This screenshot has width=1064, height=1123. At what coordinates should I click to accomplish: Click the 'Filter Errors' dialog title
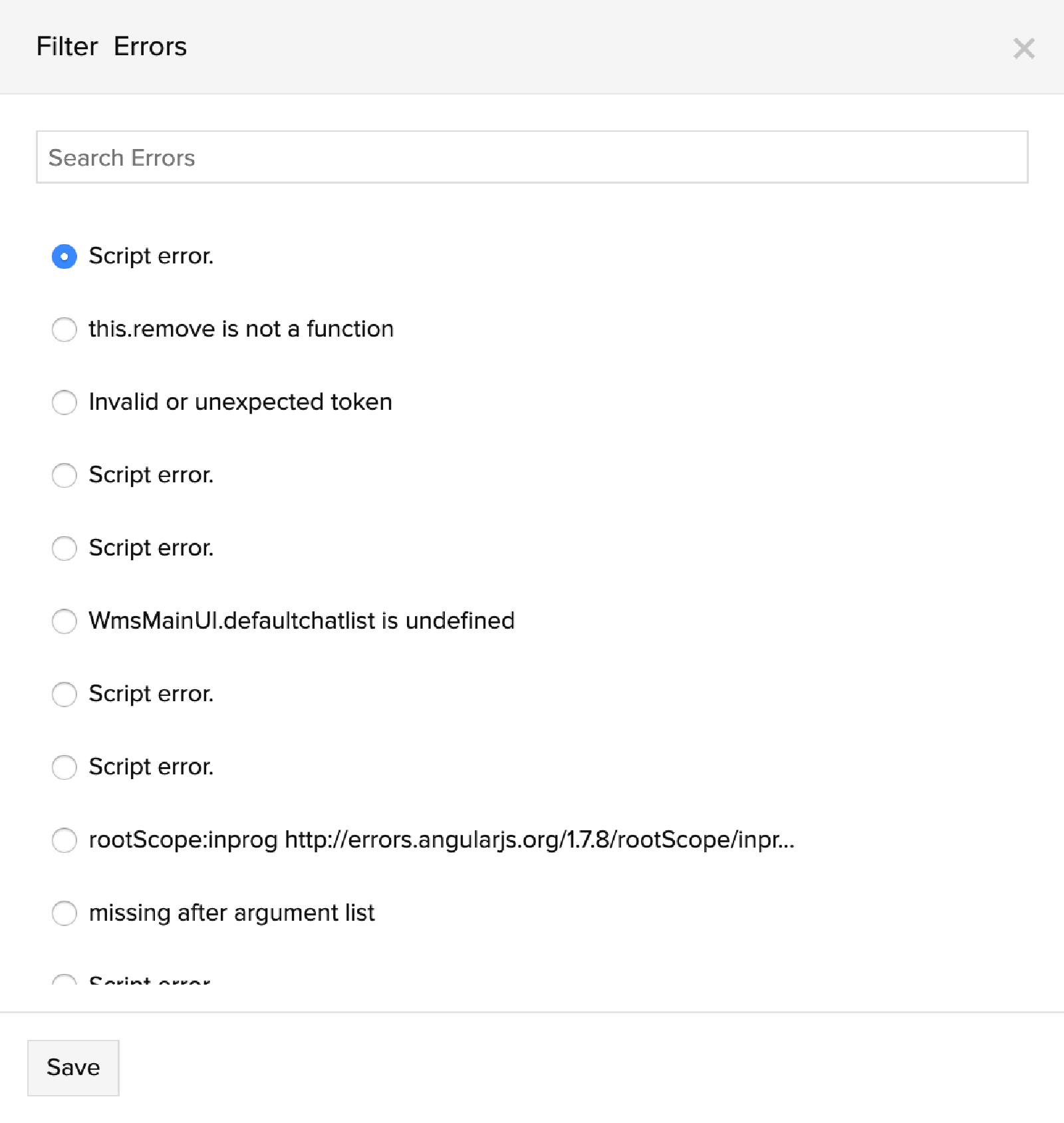[111, 47]
